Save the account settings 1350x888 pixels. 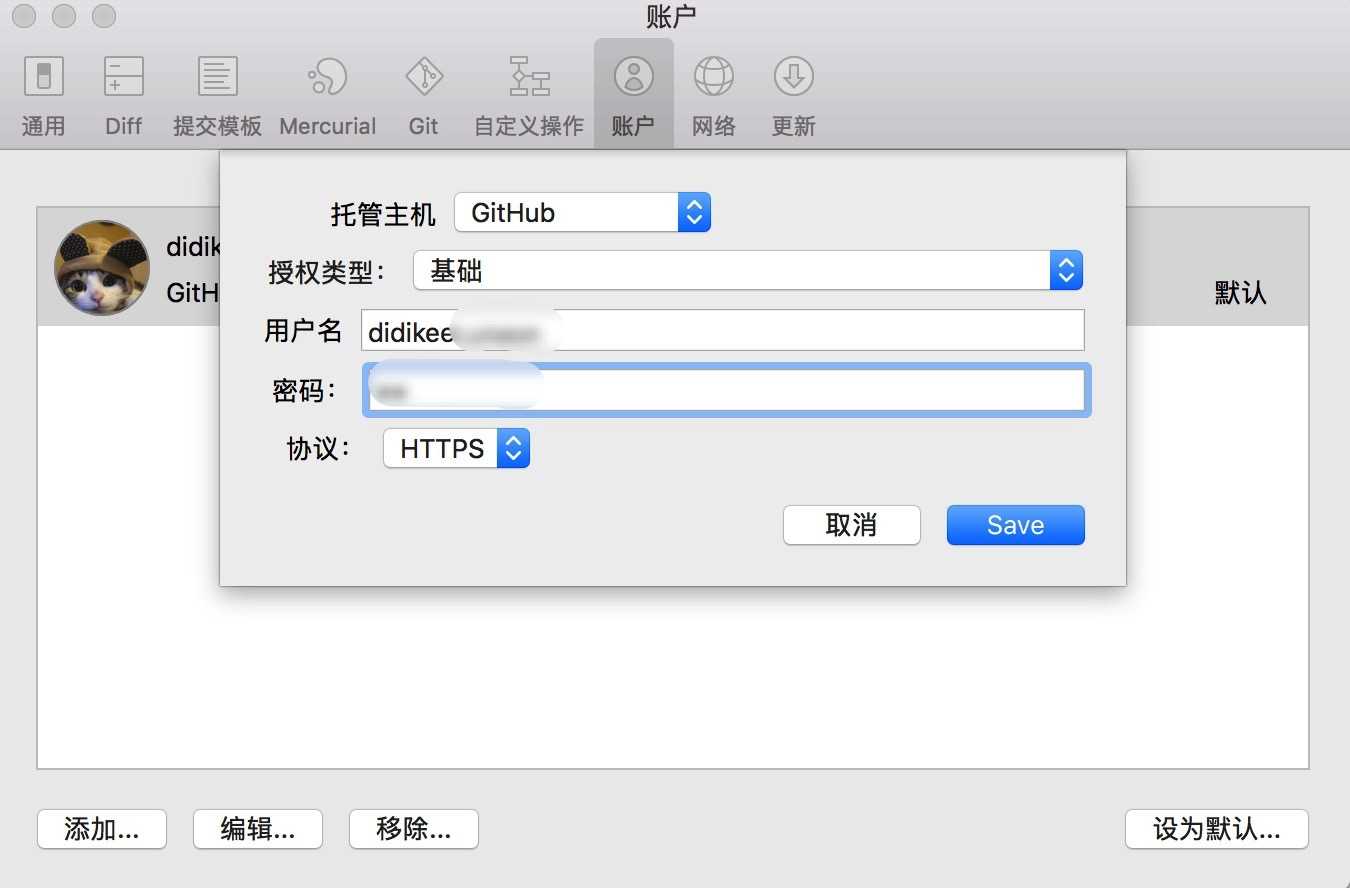click(x=1015, y=525)
